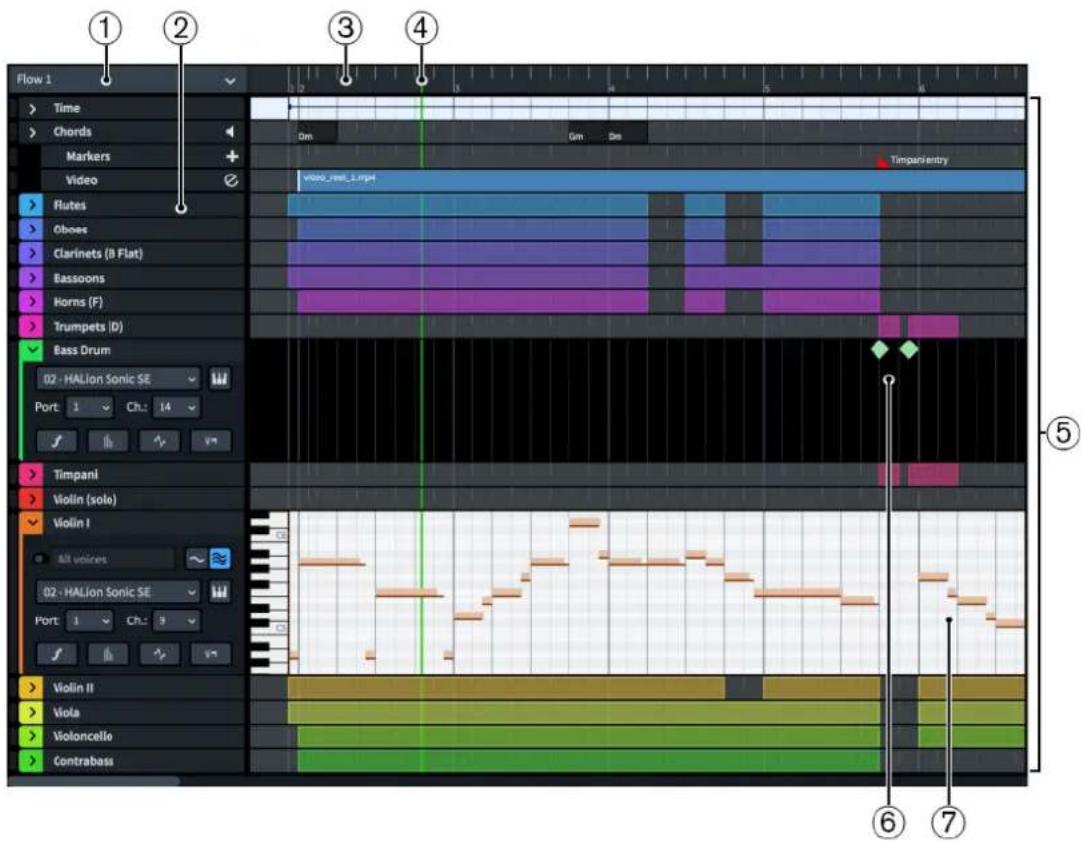Screen dimensions: 1085x842
Task: Open Bass Drum HALion Sonic SE dropdown
Action: click(118, 379)
